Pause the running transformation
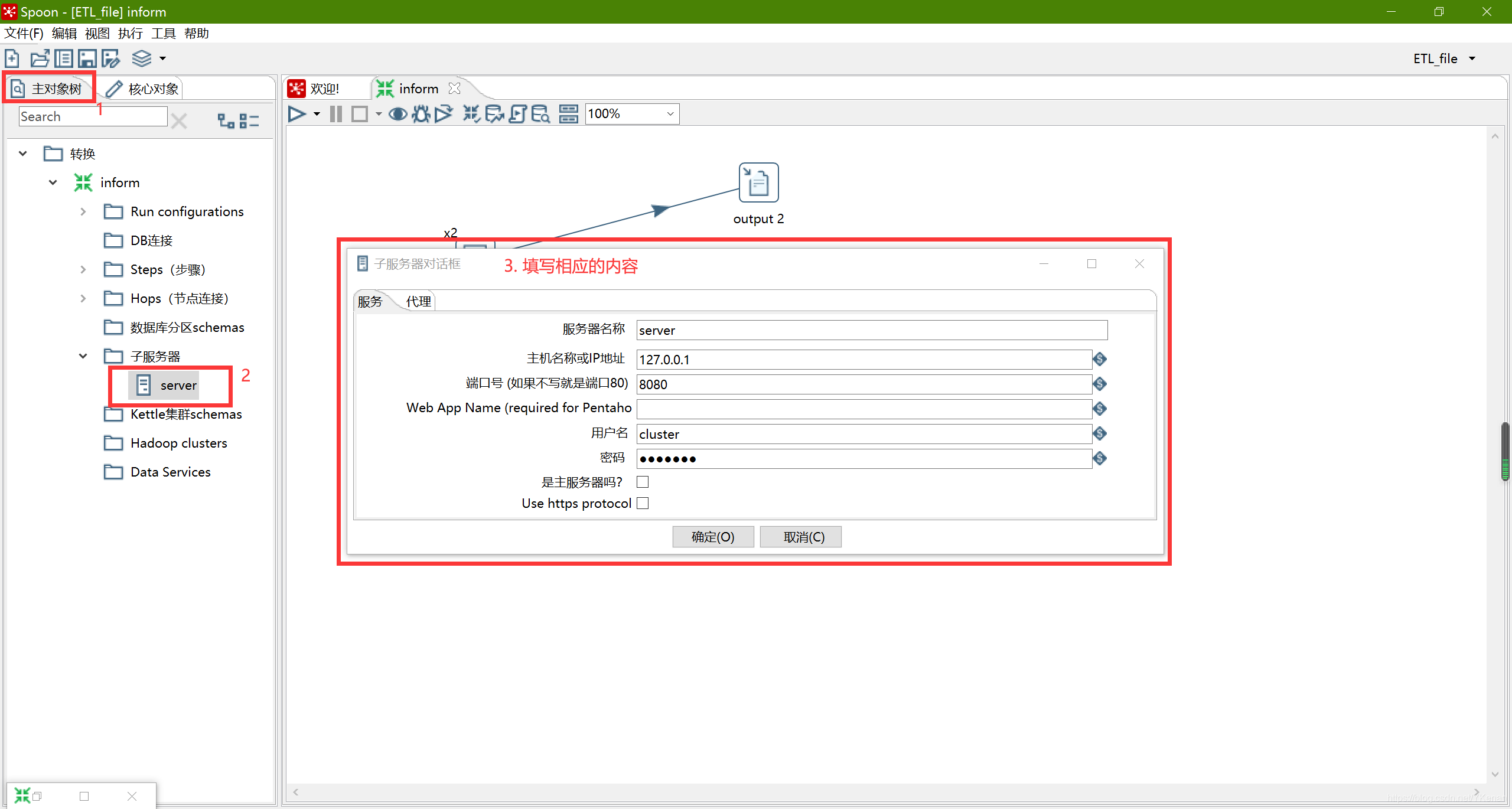Image resolution: width=1512 pixels, height=809 pixels. coord(336,114)
